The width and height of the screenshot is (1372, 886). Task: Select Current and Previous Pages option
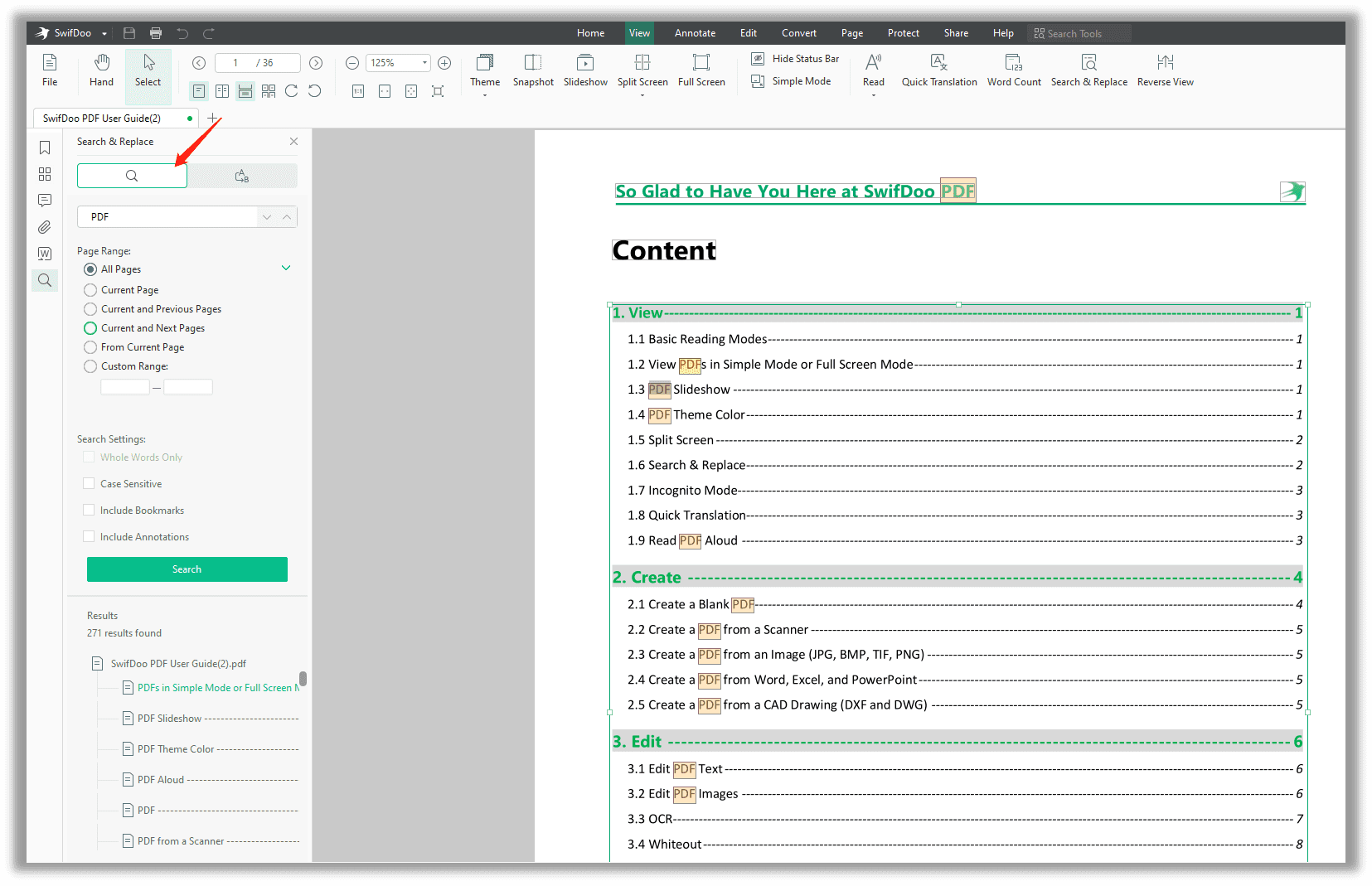click(90, 309)
